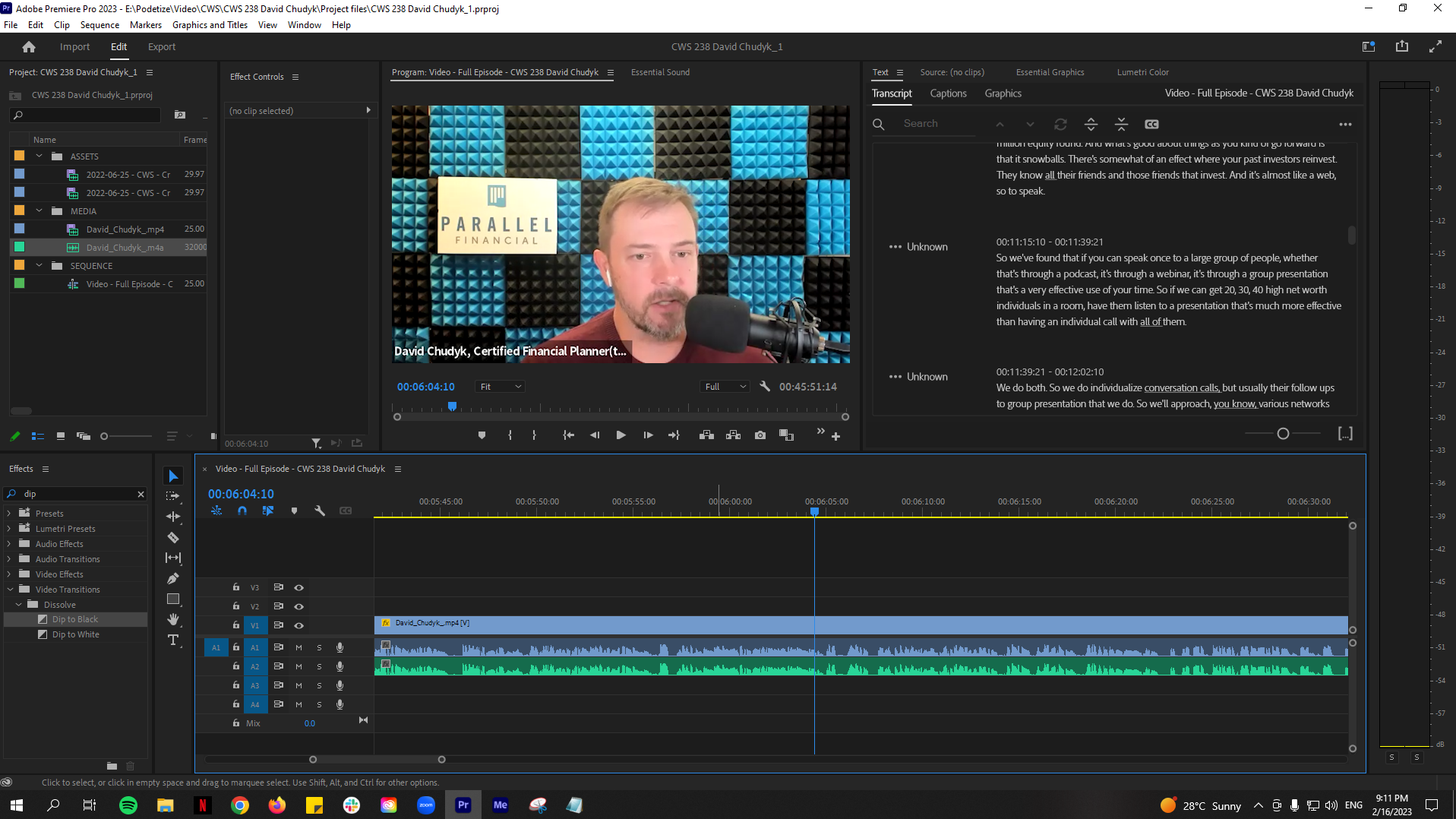Click the Home icon

[29, 47]
